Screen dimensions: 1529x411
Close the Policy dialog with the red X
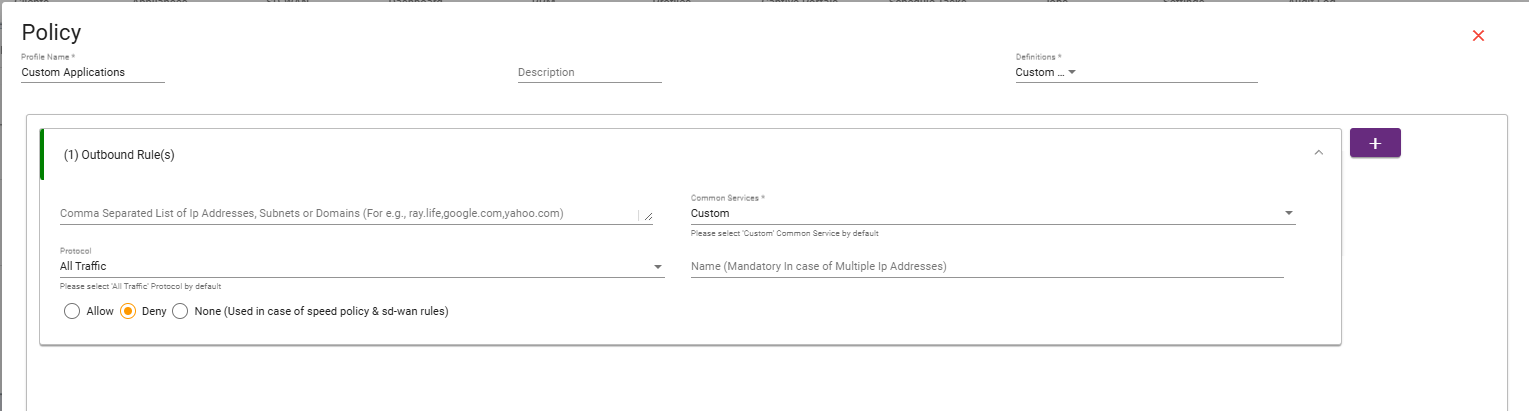click(1478, 36)
